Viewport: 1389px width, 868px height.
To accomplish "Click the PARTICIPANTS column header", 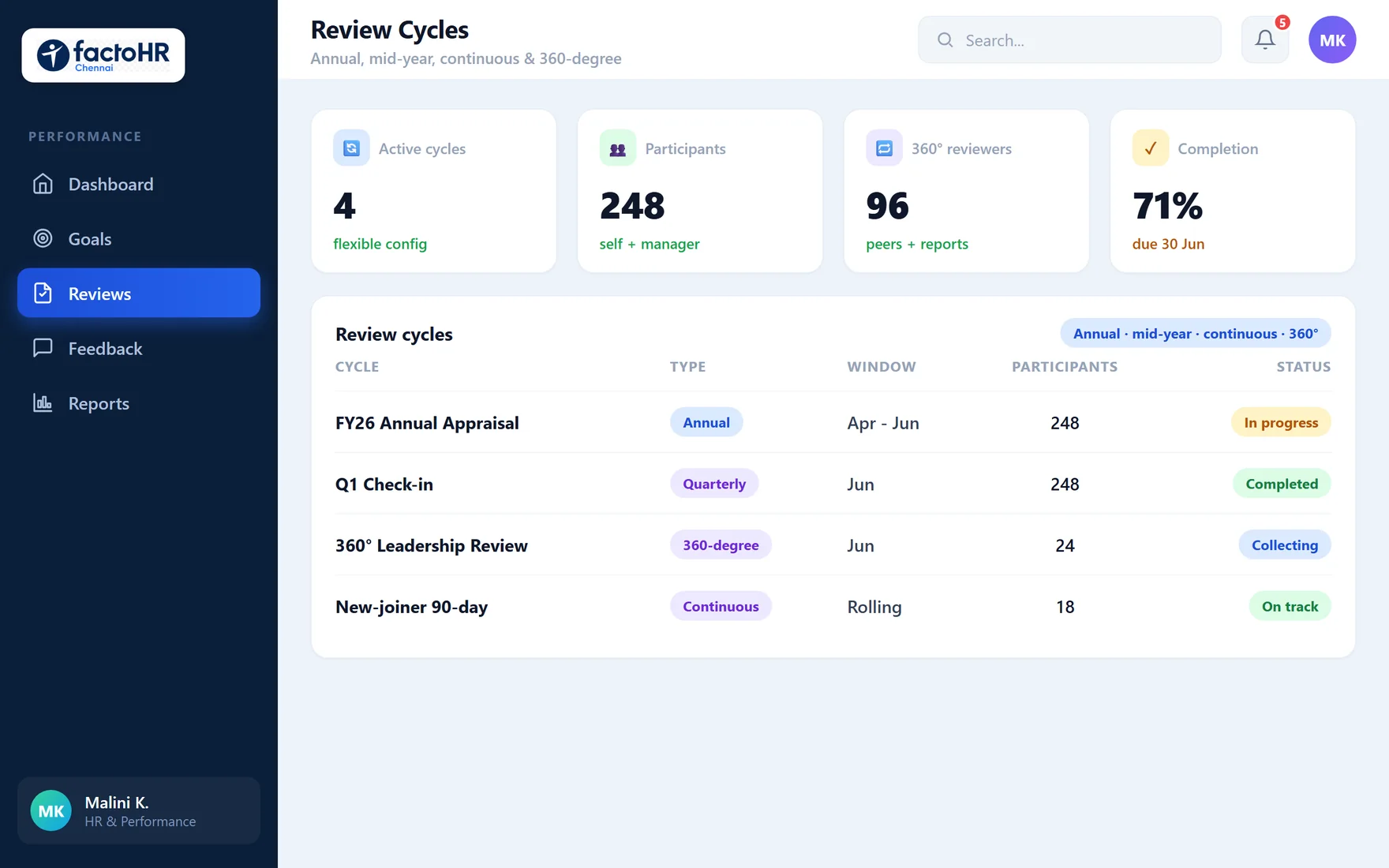I will (1065, 366).
